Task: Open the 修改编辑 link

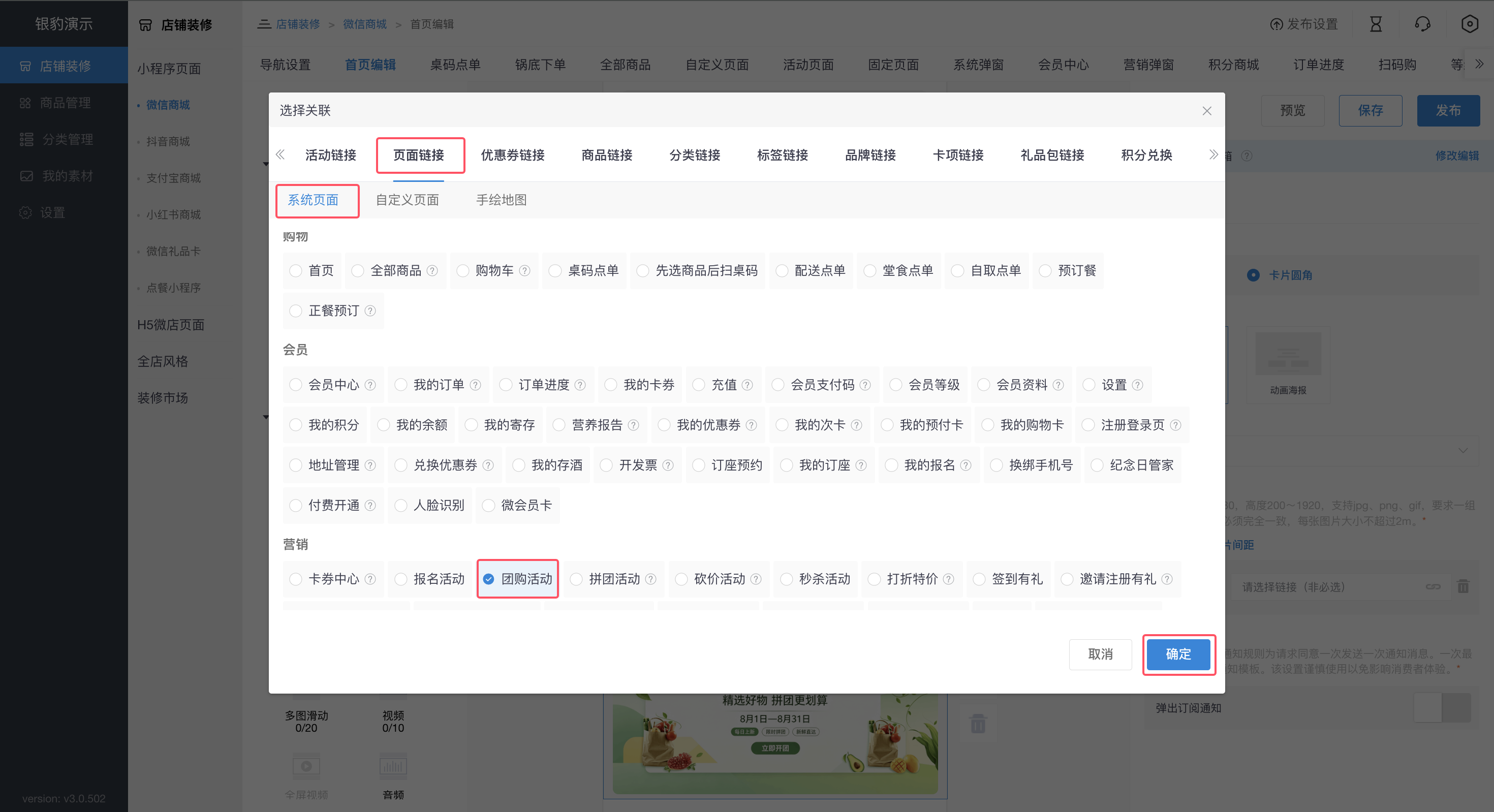Action: [1457, 155]
